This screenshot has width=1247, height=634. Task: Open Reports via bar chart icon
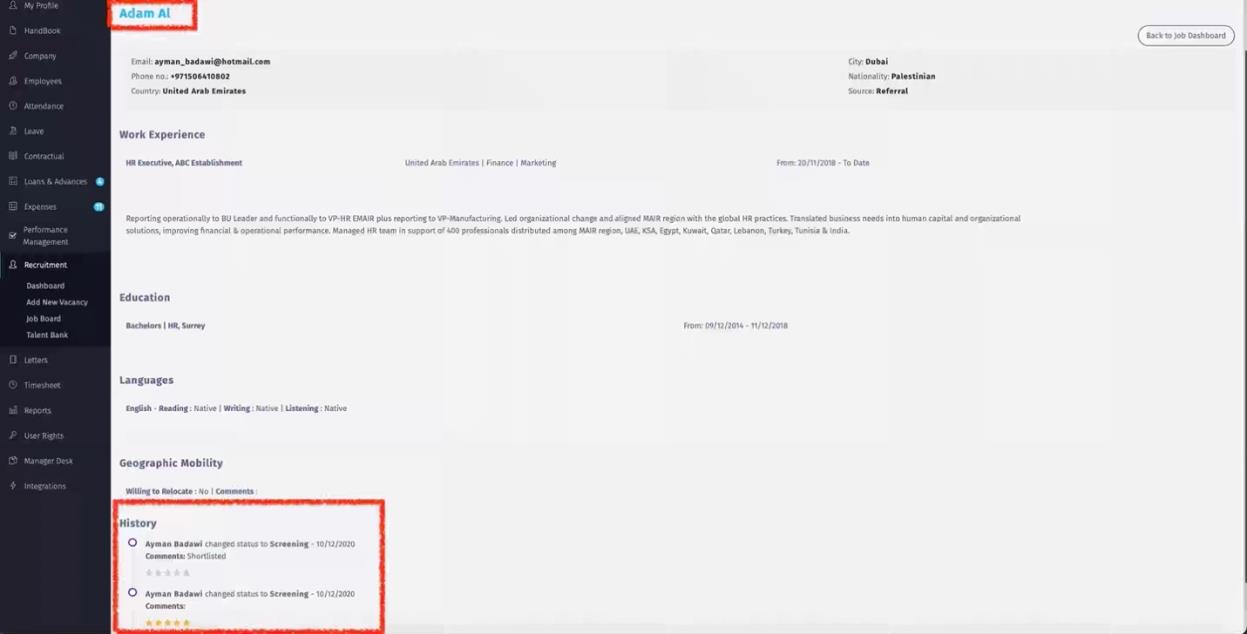click(13, 410)
